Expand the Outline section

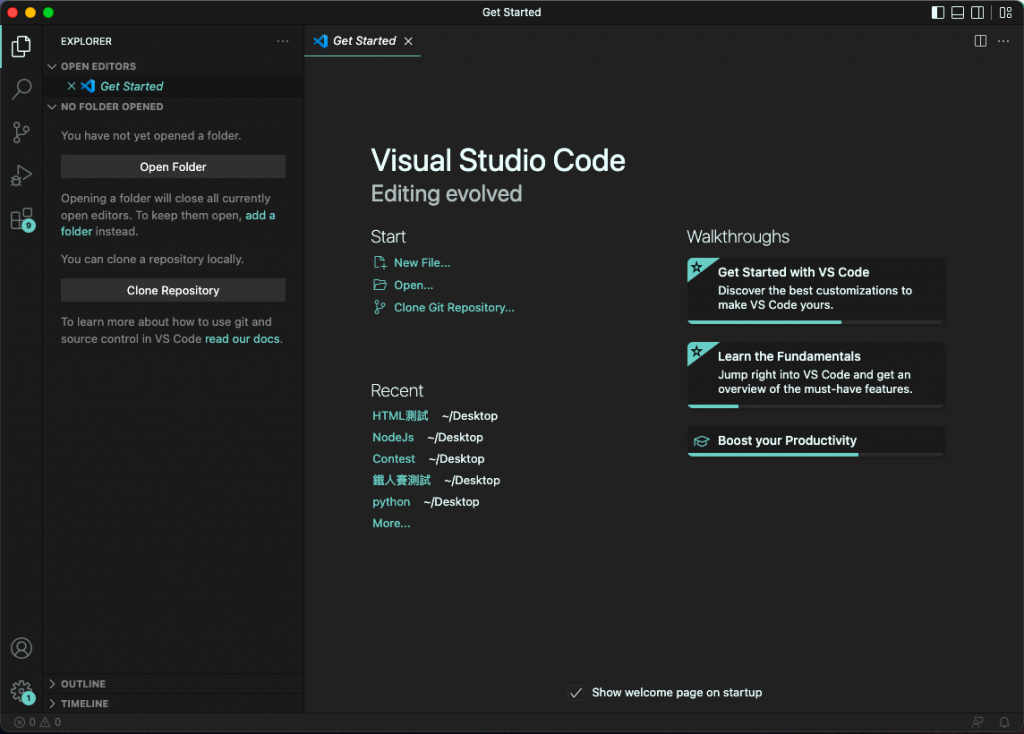(x=83, y=684)
